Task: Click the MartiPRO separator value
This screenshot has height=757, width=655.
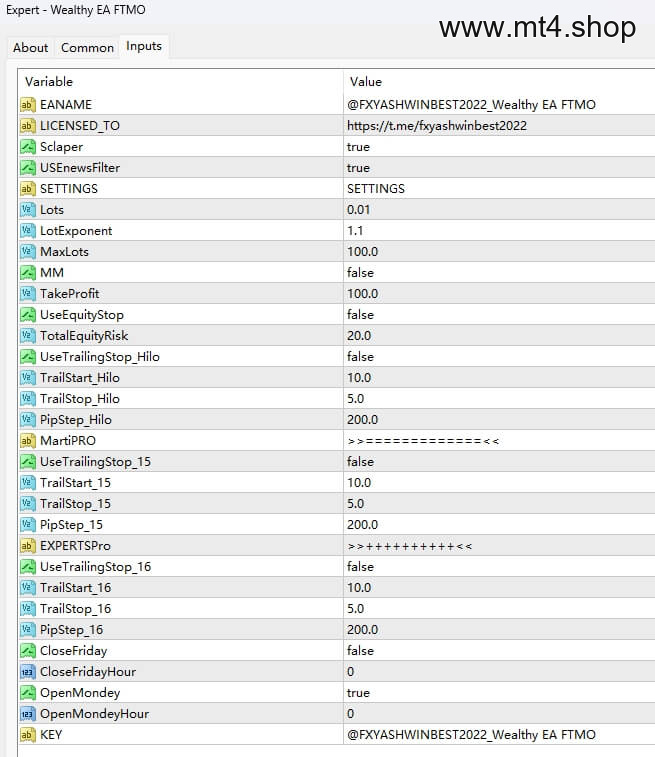Action: tap(423, 441)
